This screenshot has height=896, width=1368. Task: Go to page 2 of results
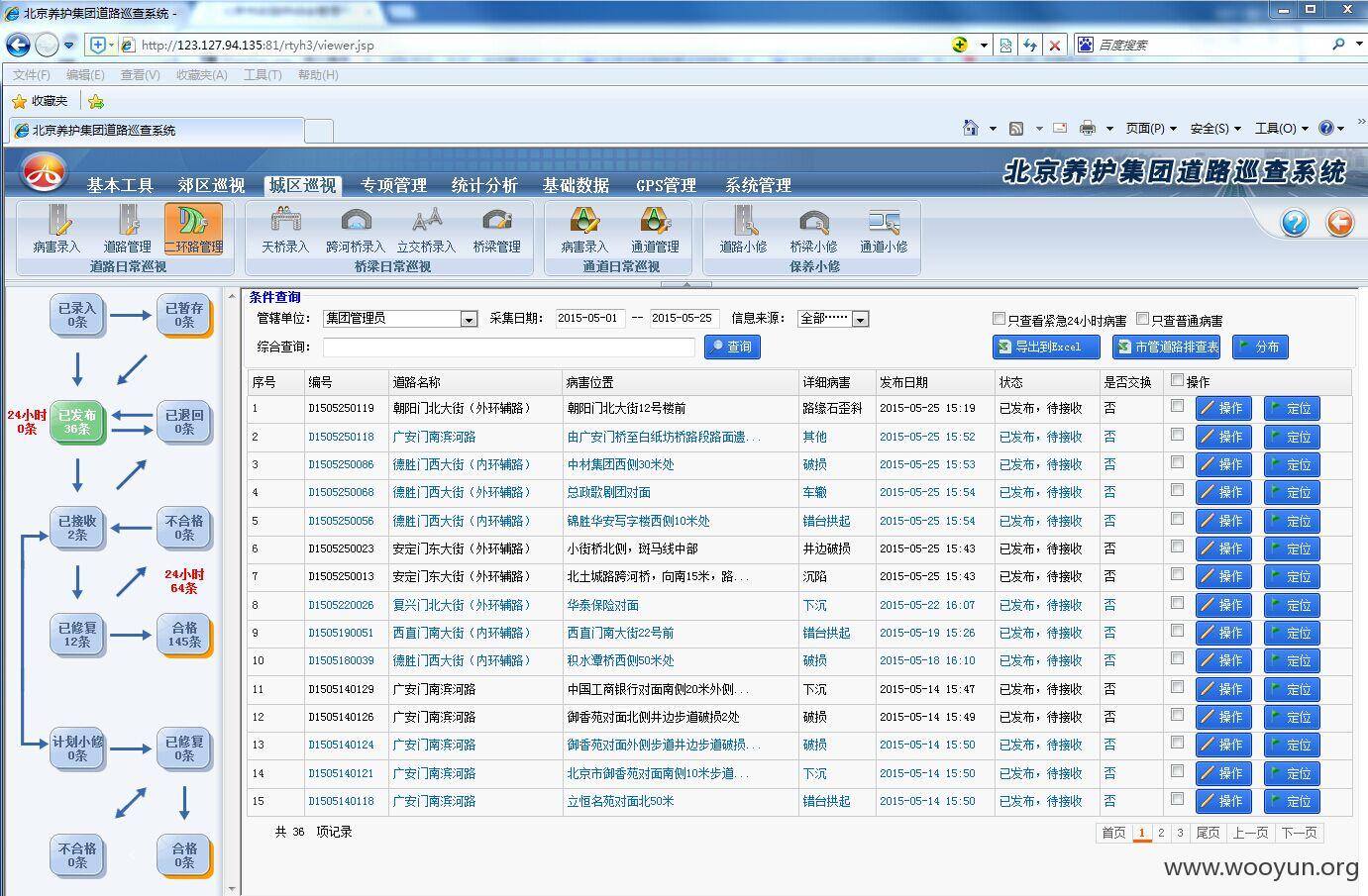pos(1161,833)
